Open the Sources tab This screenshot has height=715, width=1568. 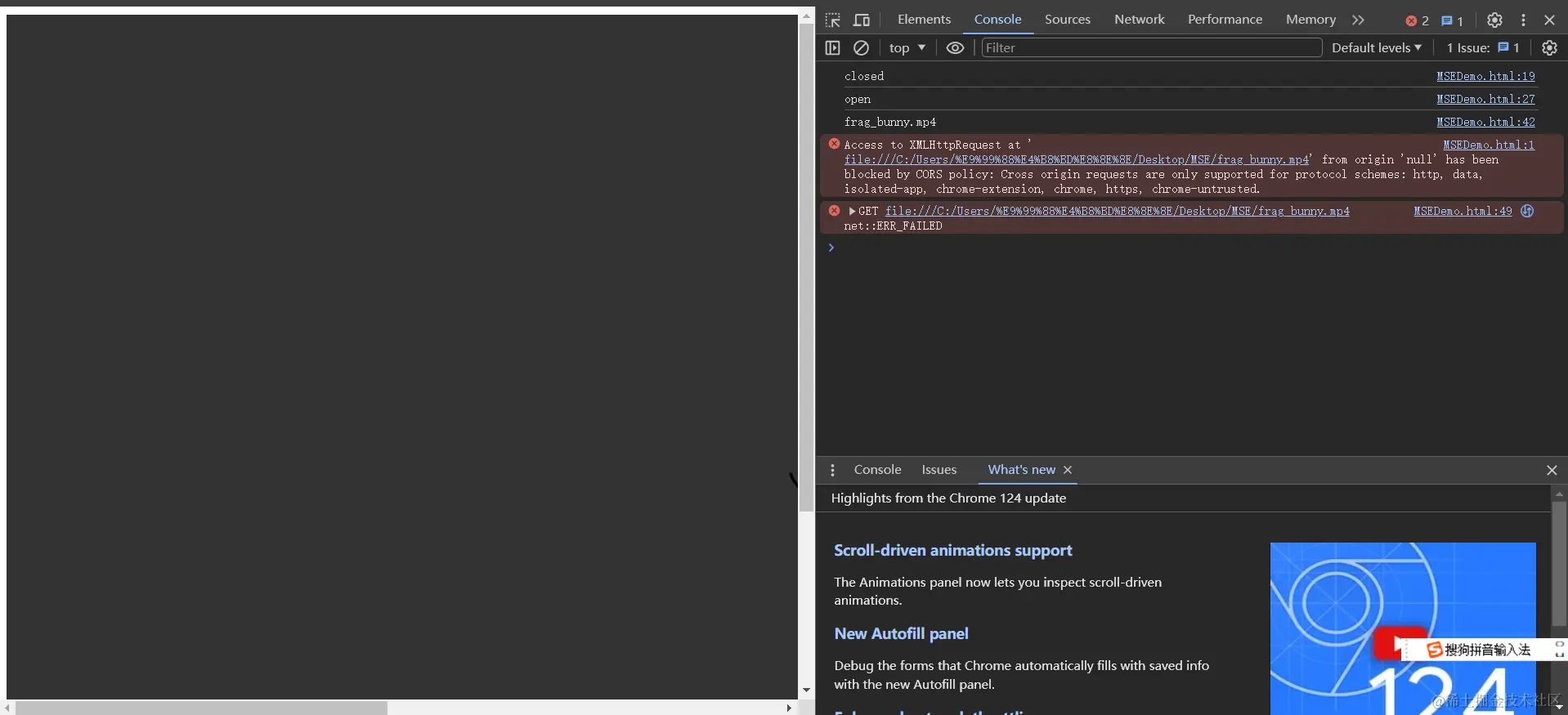[x=1067, y=20]
